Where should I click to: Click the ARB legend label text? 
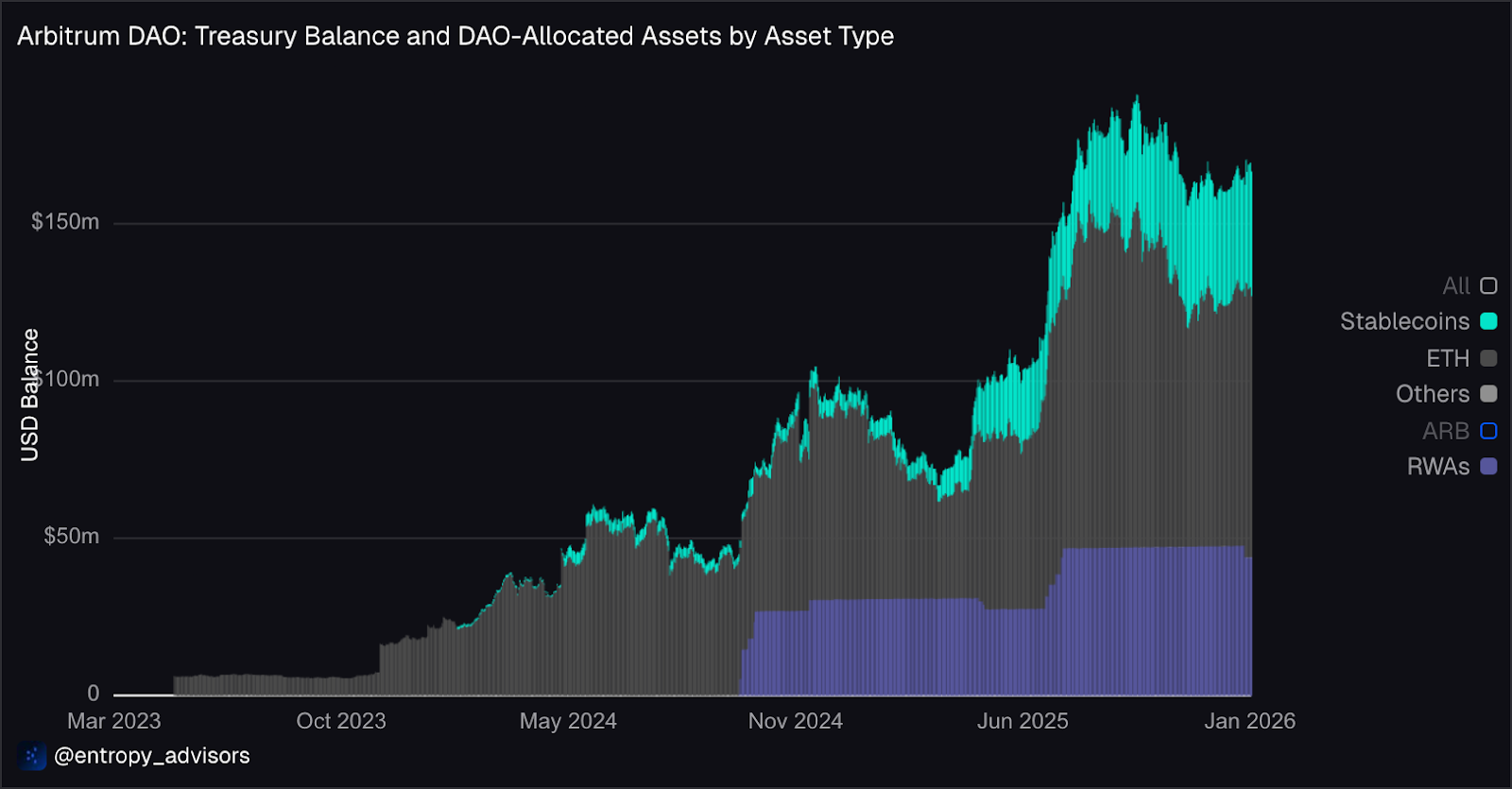1446,431
